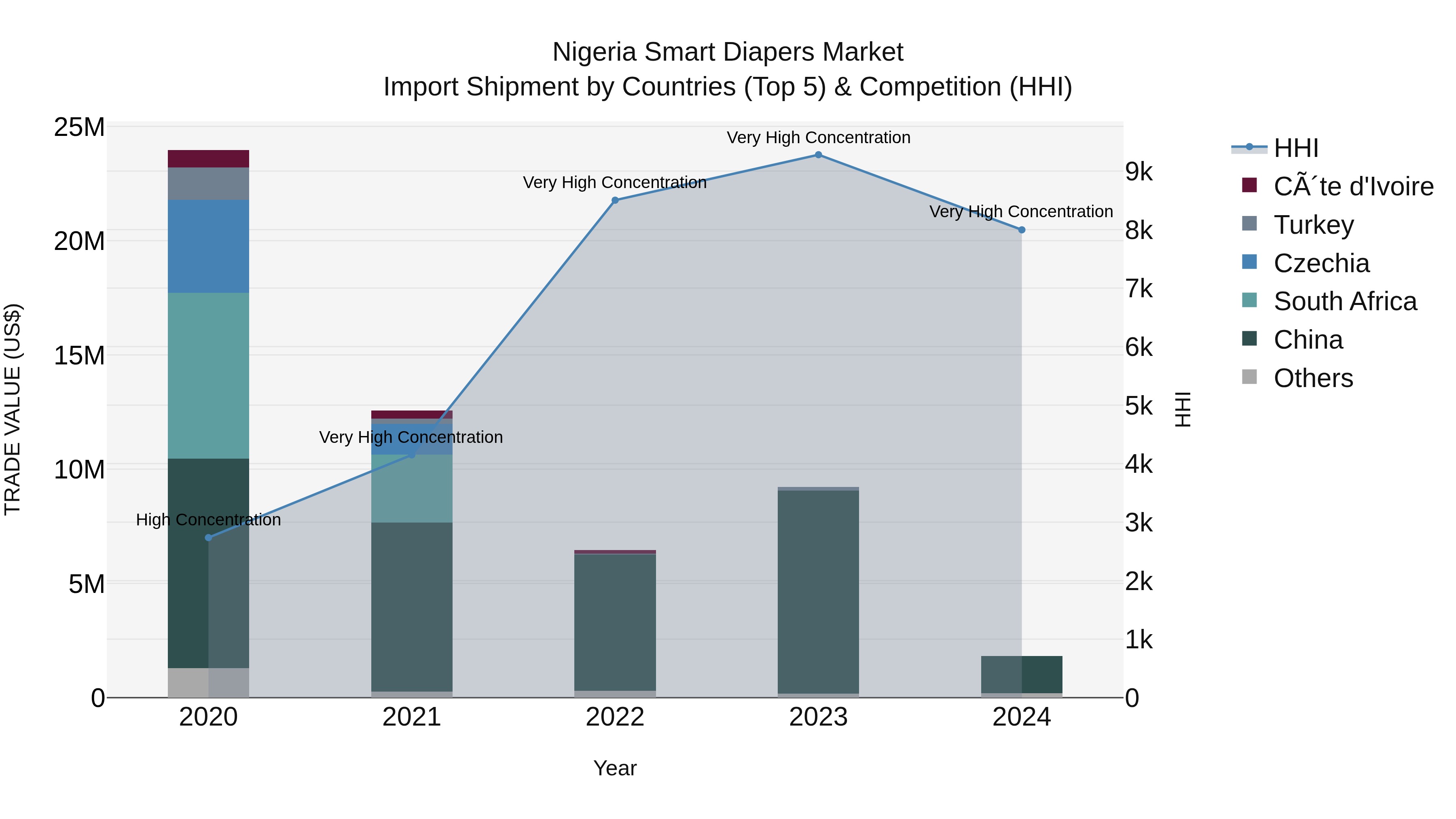Select the 2020 China bar segment

click(209, 563)
